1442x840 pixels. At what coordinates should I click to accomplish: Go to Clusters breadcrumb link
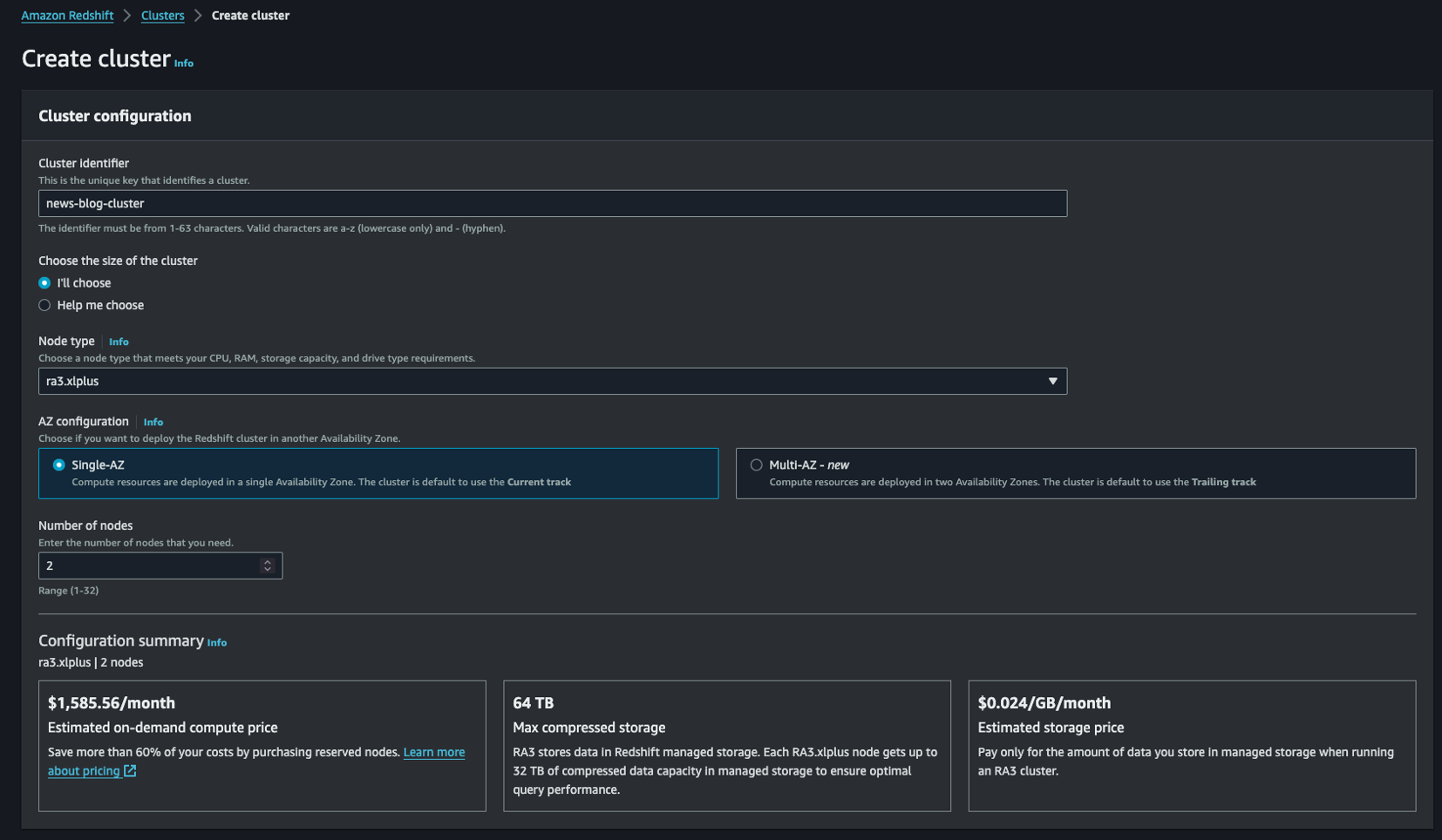[x=162, y=16]
